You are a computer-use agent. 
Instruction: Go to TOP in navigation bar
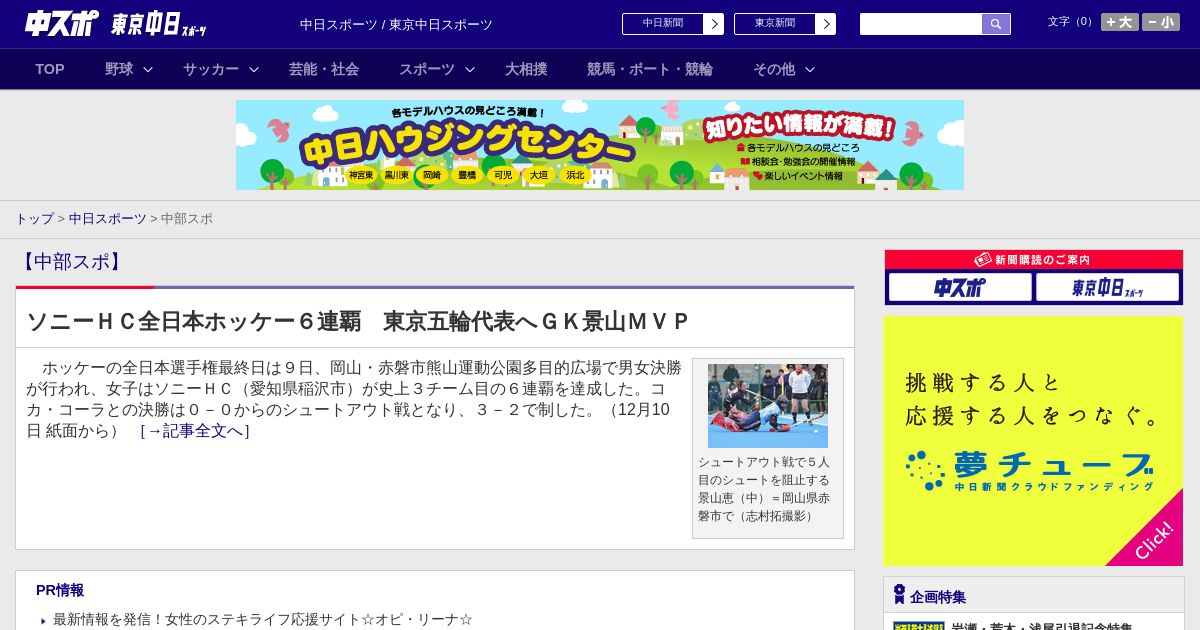[x=50, y=69]
